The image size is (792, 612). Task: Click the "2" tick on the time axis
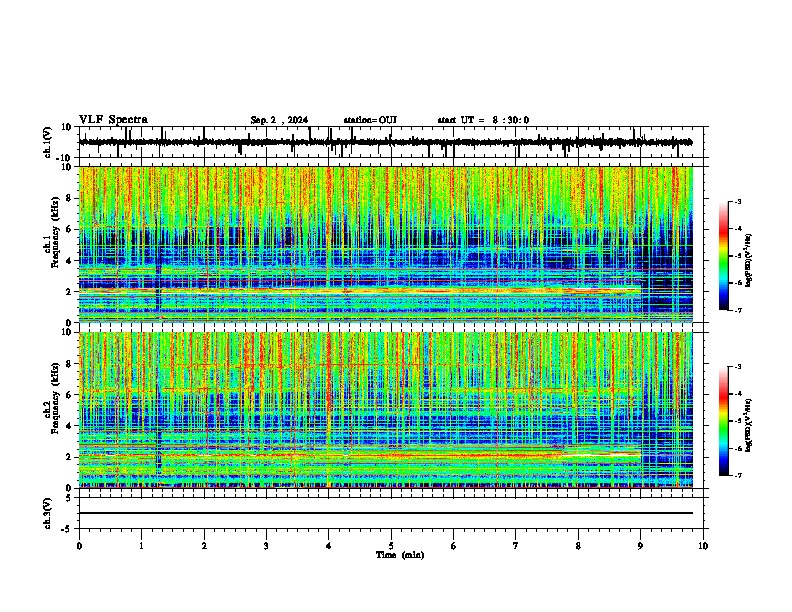204,546
